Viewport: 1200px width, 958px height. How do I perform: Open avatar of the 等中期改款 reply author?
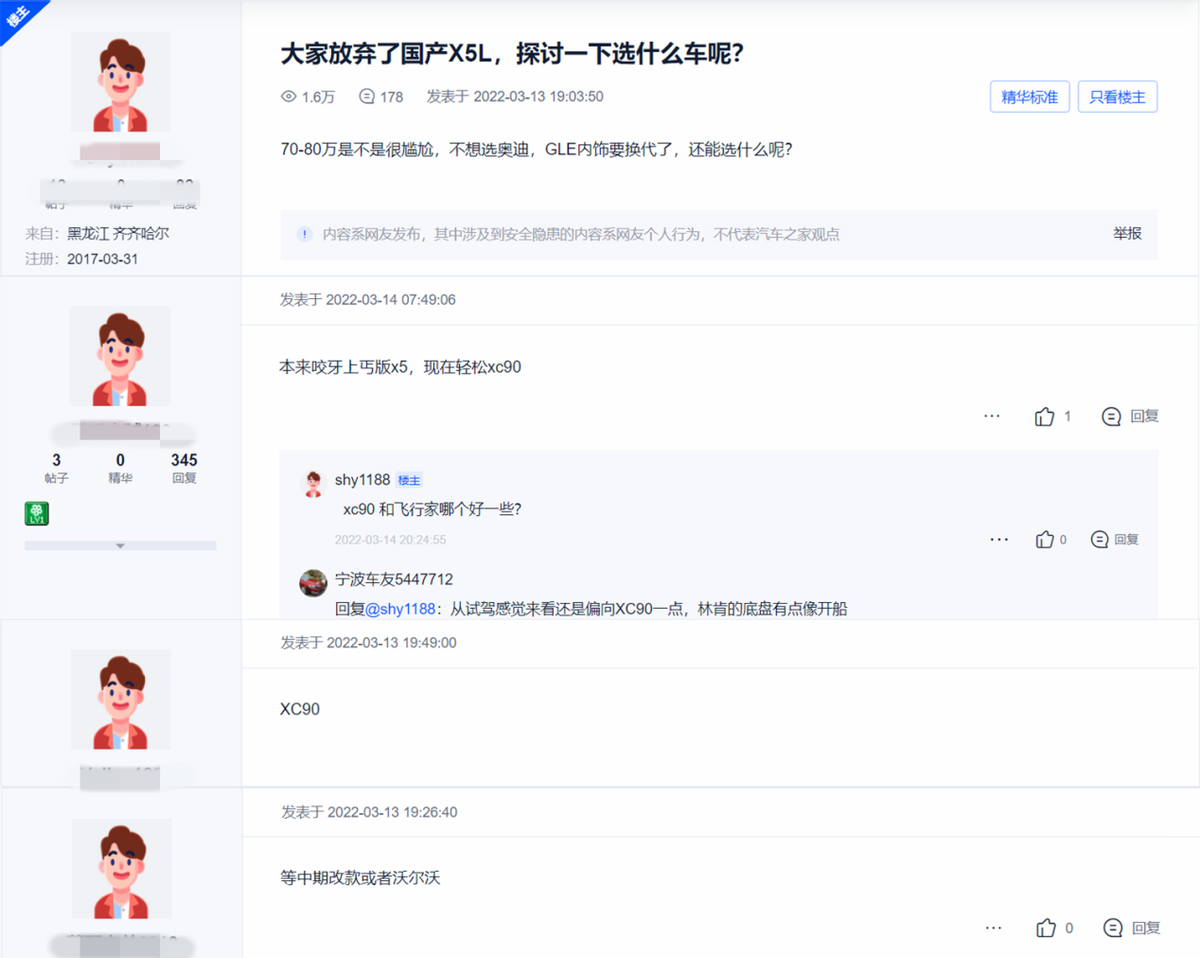pos(120,868)
